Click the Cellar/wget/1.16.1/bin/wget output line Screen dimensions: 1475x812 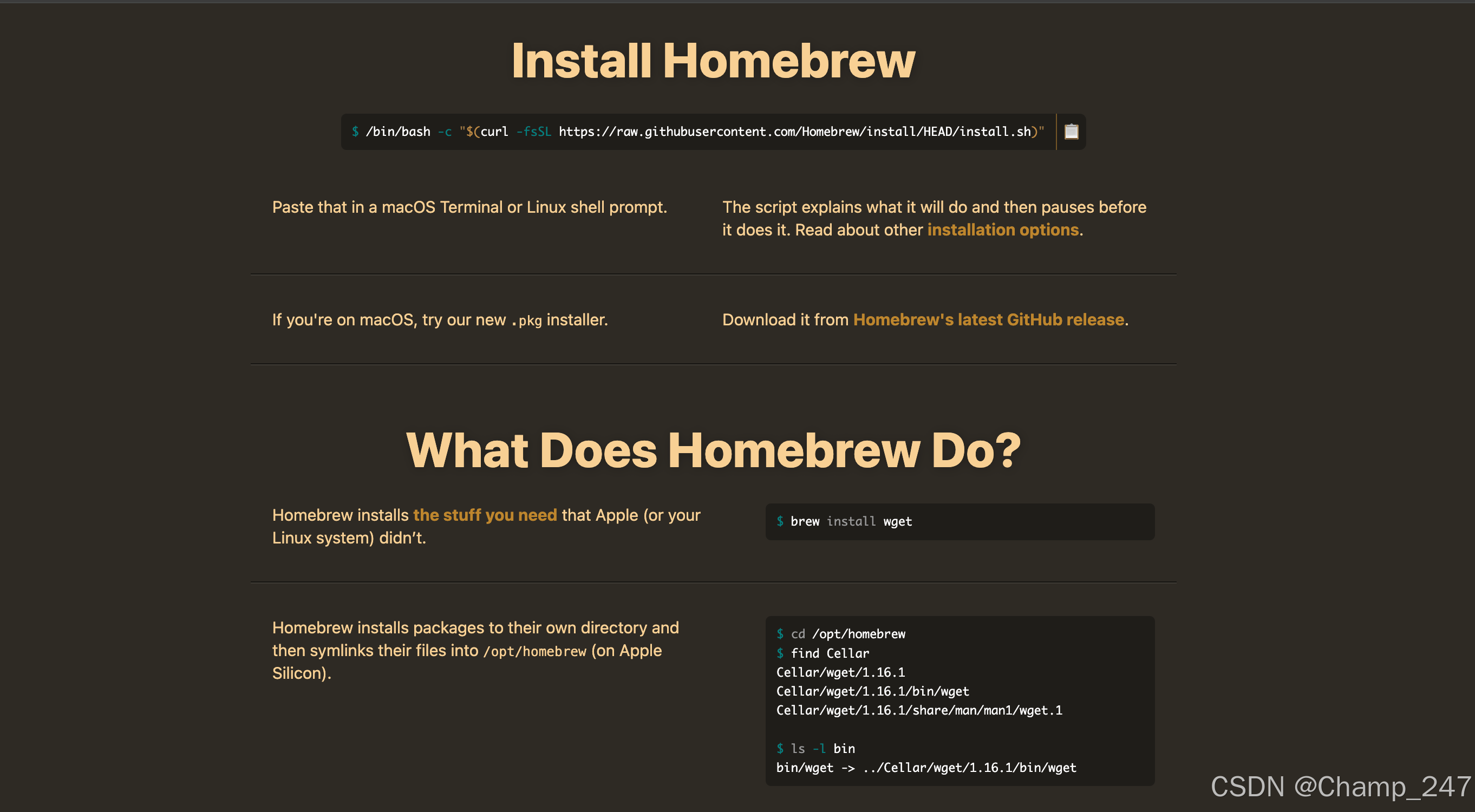pyautogui.click(x=872, y=691)
